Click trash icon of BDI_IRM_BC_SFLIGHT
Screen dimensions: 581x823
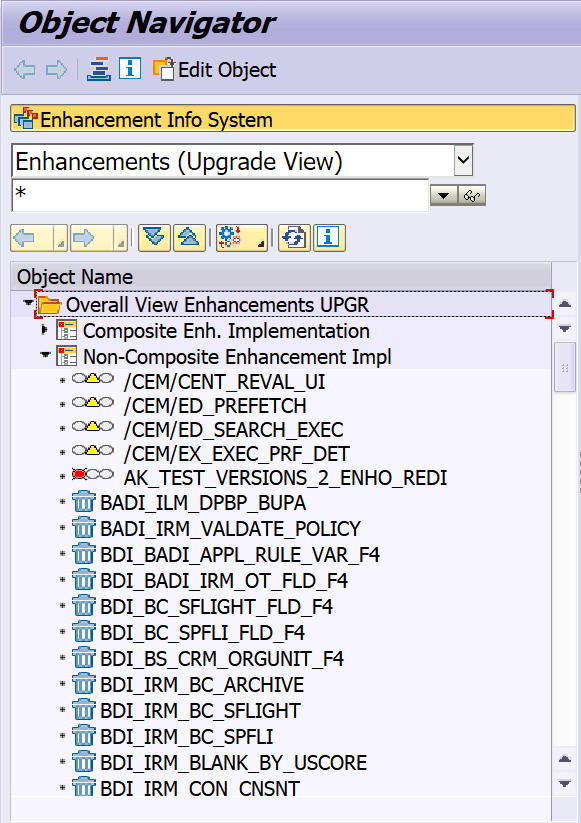click(83, 710)
